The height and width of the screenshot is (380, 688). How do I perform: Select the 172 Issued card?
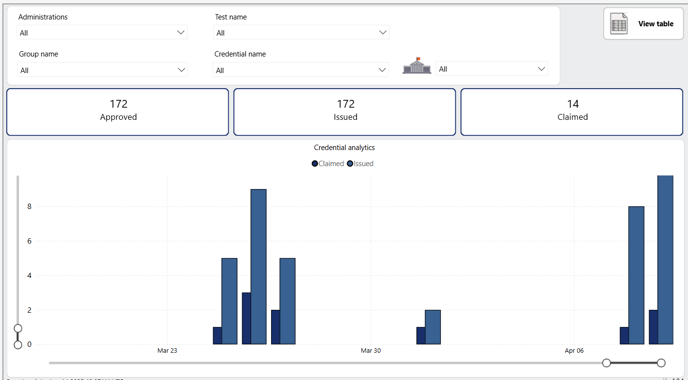tap(344, 112)
